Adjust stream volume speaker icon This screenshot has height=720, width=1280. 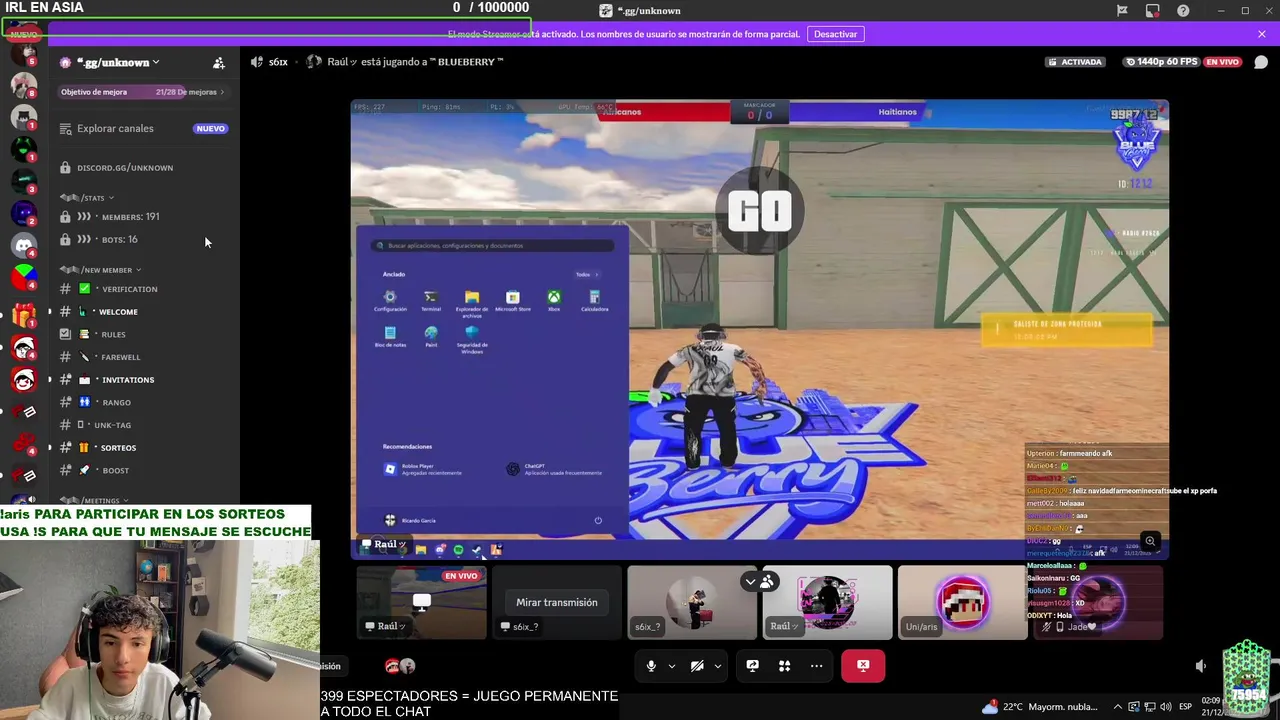[1201, 666]
